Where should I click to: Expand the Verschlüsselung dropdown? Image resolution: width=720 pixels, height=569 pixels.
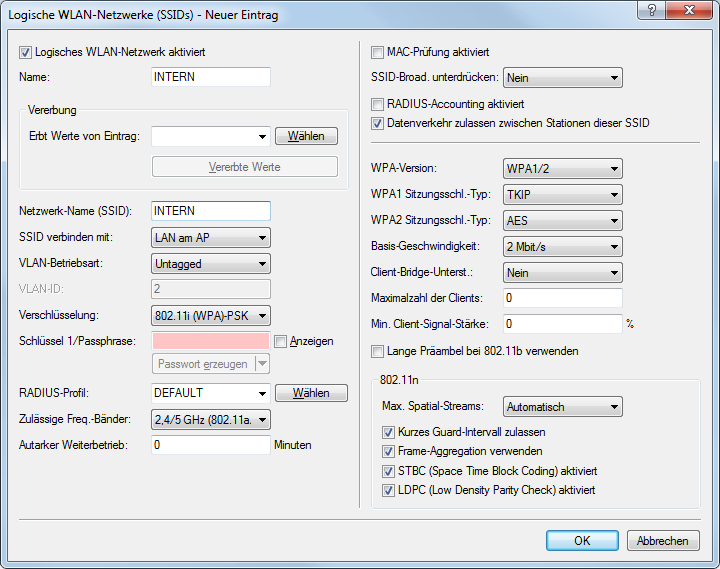click(211, 315)
